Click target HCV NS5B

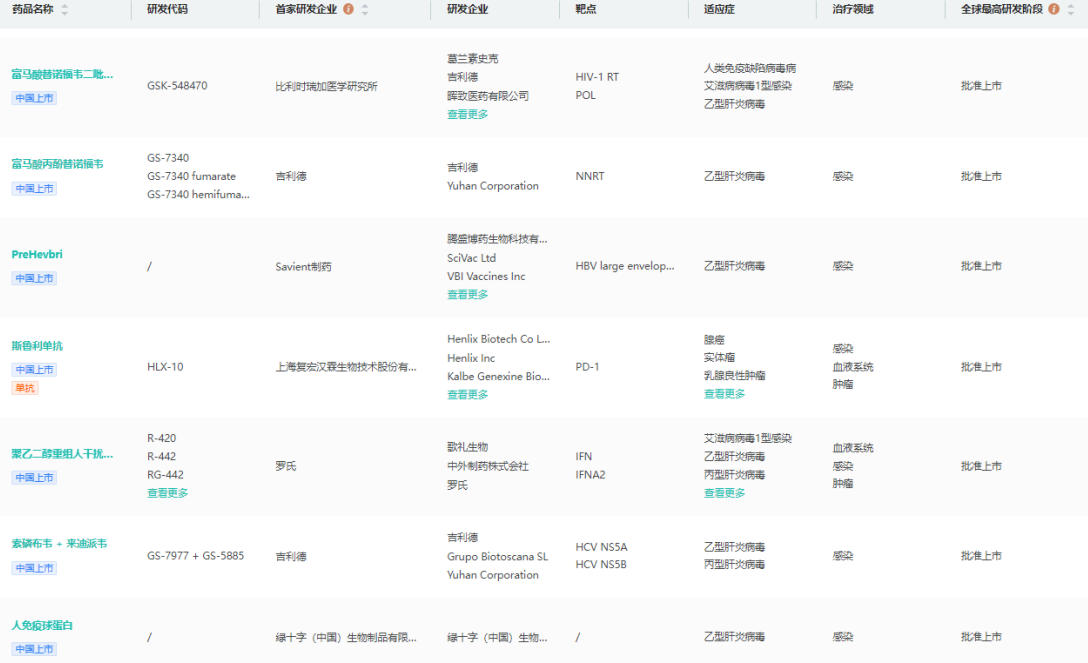click(x=601, y=565)
